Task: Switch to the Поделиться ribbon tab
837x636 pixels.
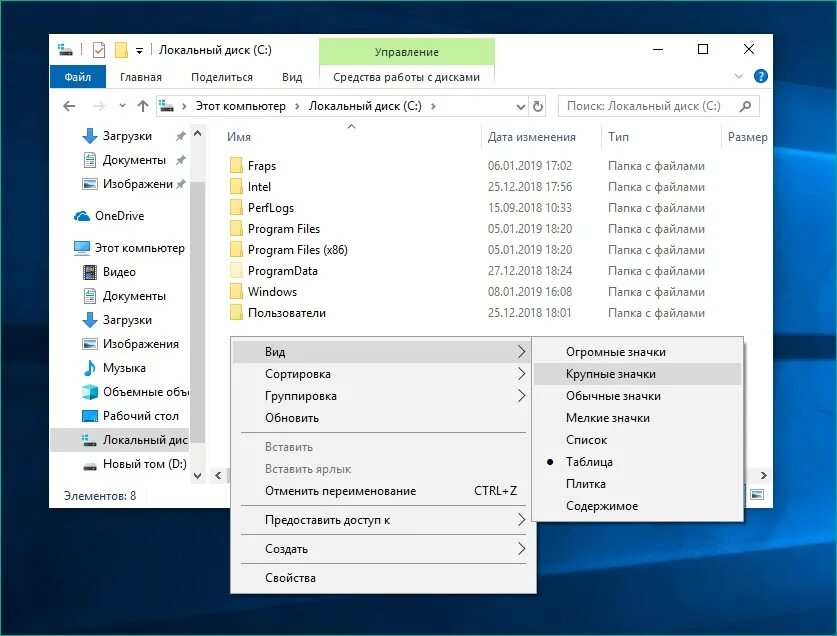Action: [x=222, y=77]
